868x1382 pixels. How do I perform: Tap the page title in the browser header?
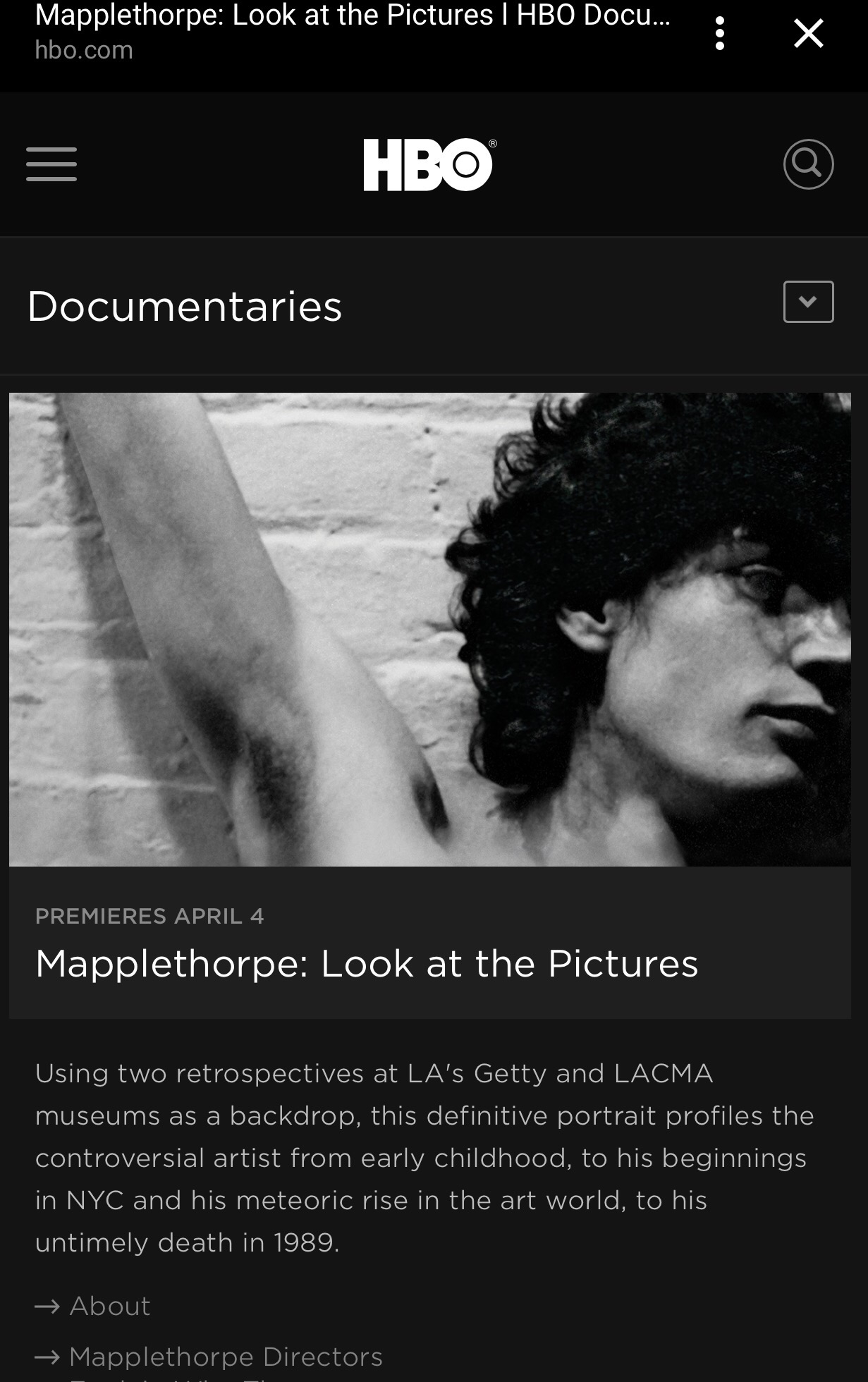click(353, 16)
